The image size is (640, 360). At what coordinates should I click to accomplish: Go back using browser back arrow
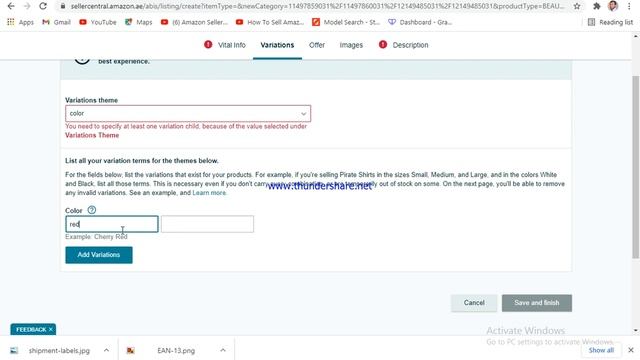click(11, 6)
